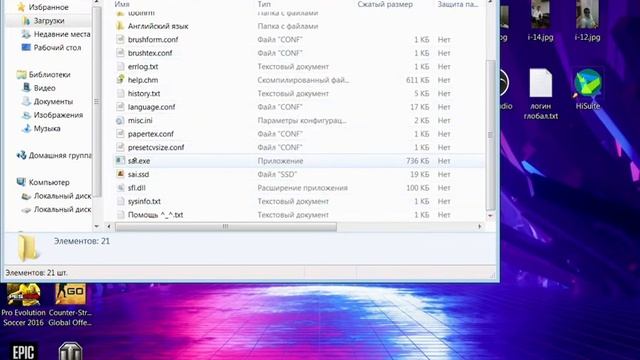Image resolution: width=640 pixels, height=360 pixels.
Task: Click the help.chm file icon
Action: [120, 80]
